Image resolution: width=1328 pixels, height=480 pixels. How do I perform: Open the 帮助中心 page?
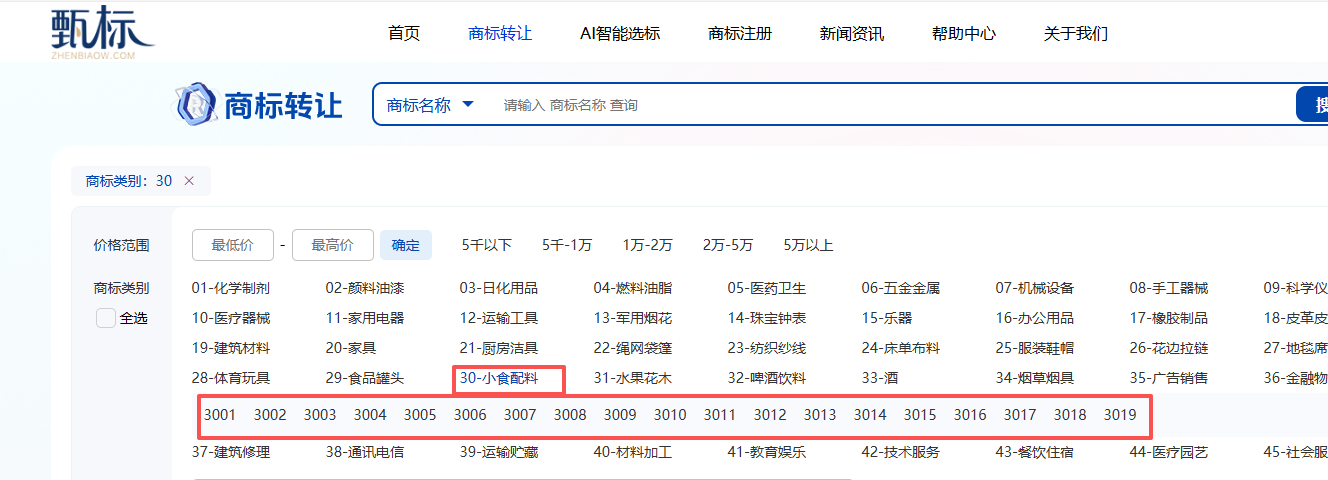click(964, 33)
